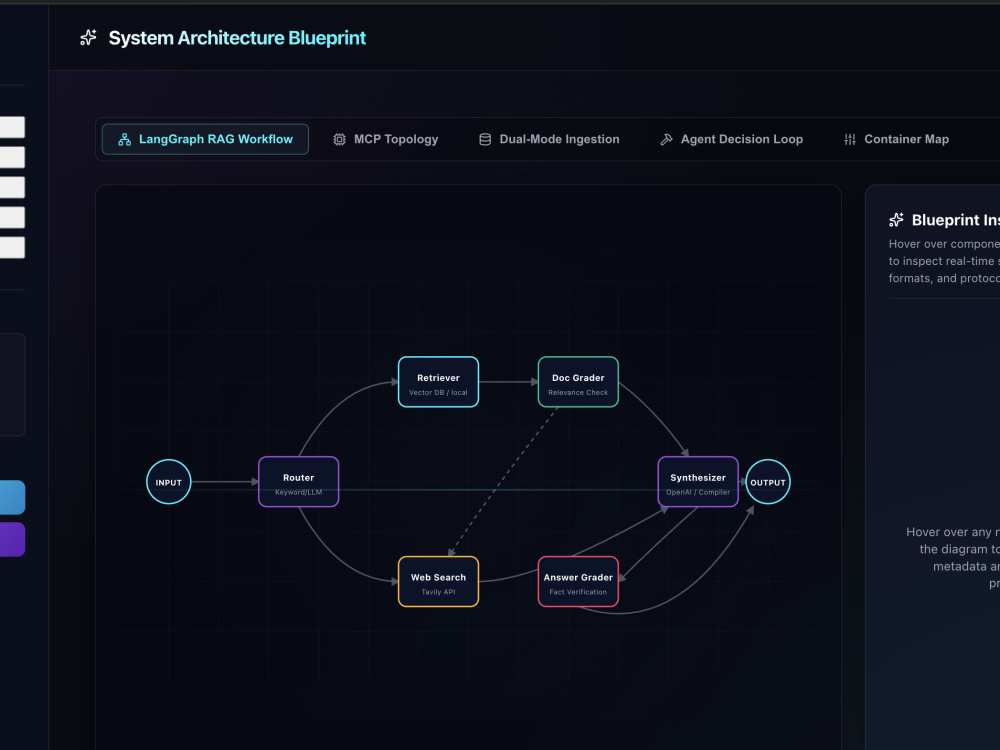Select the Retriever node
Viewport: 1000px width, 750px height.
(x=438, y=382)
